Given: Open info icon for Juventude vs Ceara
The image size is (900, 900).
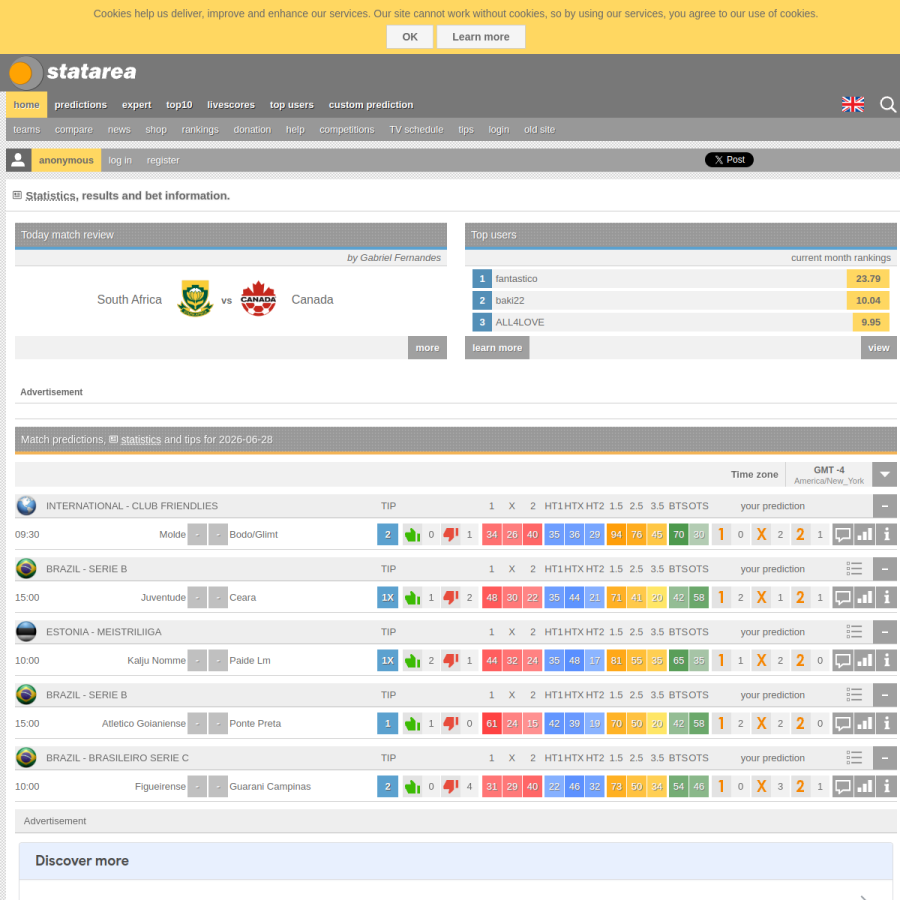Looking at the screenshot, I should 887,598.
